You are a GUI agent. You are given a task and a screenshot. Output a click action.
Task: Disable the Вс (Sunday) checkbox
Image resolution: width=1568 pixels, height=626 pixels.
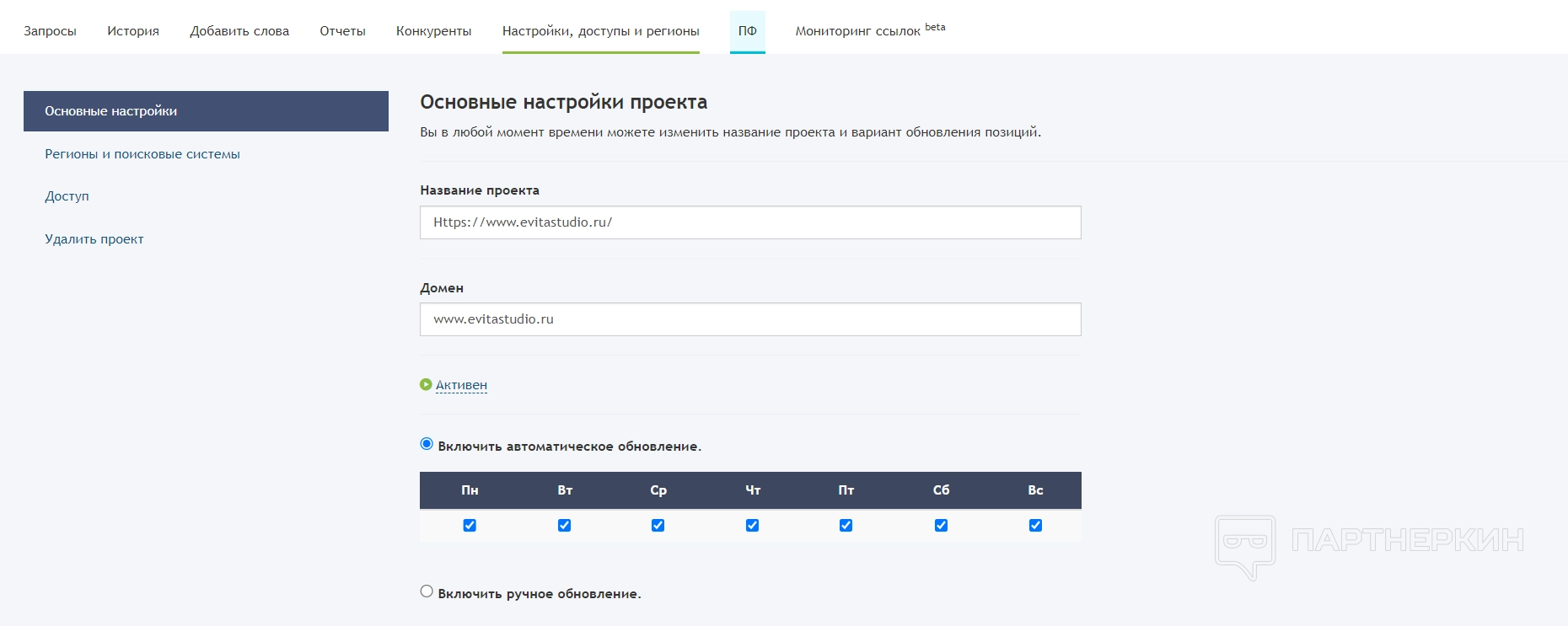pyautogui.click(x=1035, y=526)
